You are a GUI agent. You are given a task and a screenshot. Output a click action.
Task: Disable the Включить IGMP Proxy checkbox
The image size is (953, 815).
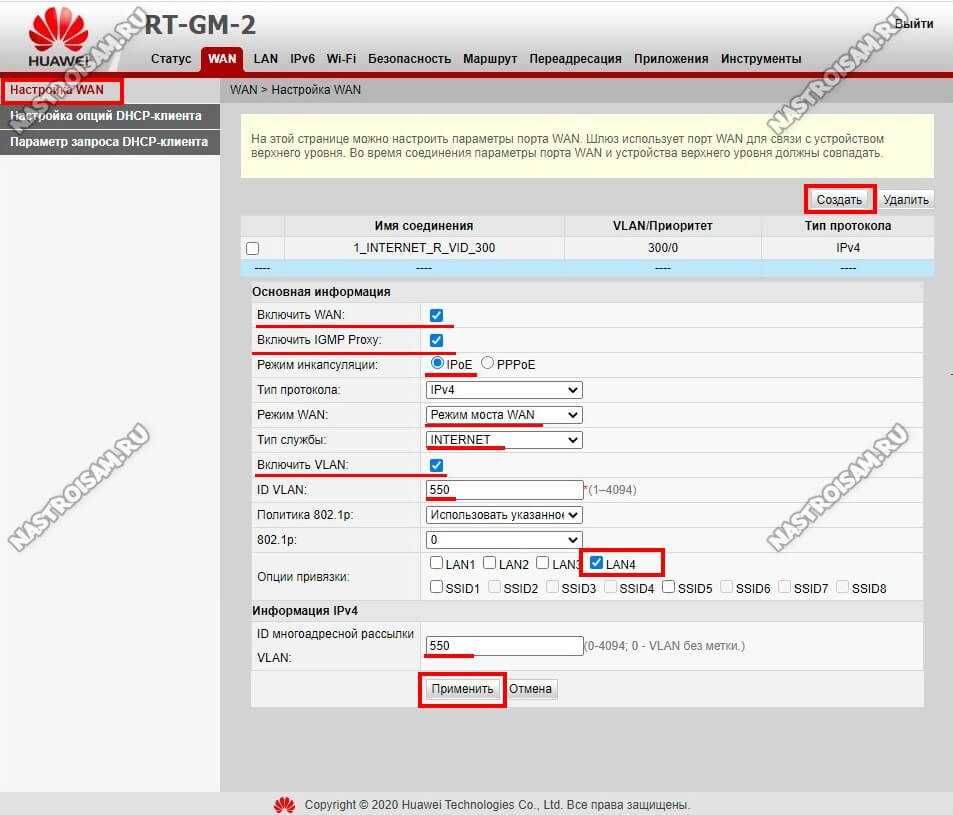[x=436, y=341]
